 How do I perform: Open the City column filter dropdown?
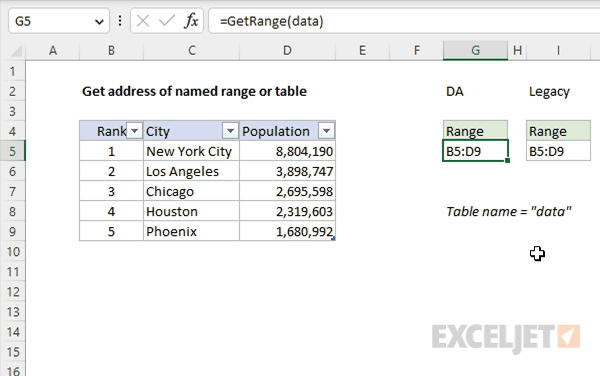pos(230,131)
